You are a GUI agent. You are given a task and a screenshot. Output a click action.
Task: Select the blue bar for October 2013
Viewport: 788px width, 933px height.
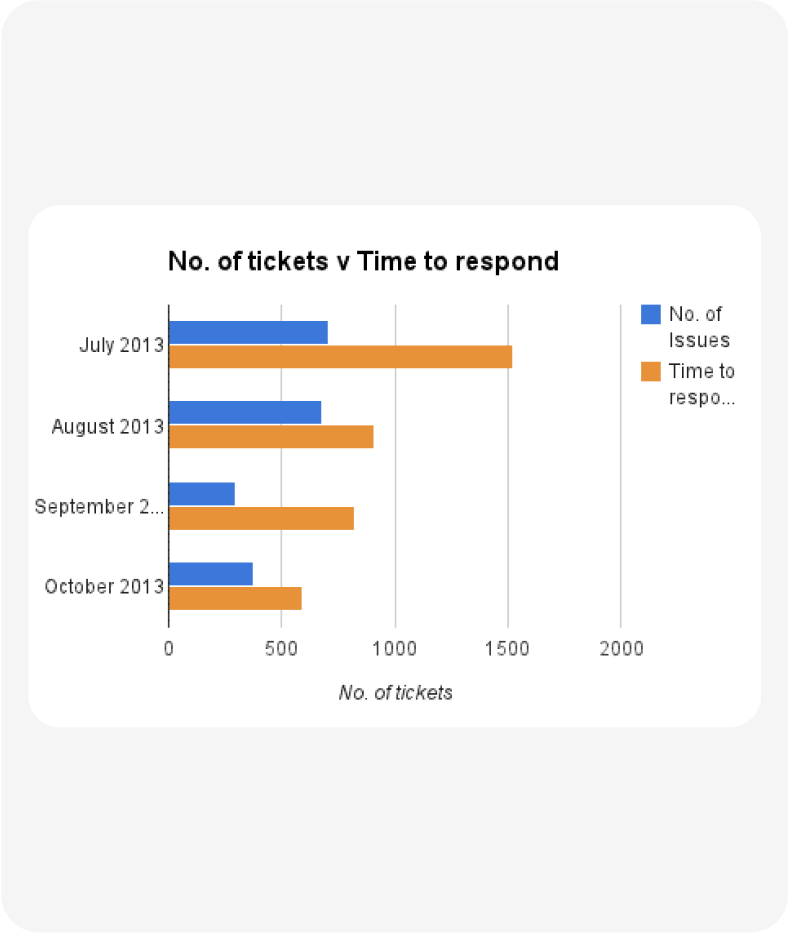(x=211, y=574)
